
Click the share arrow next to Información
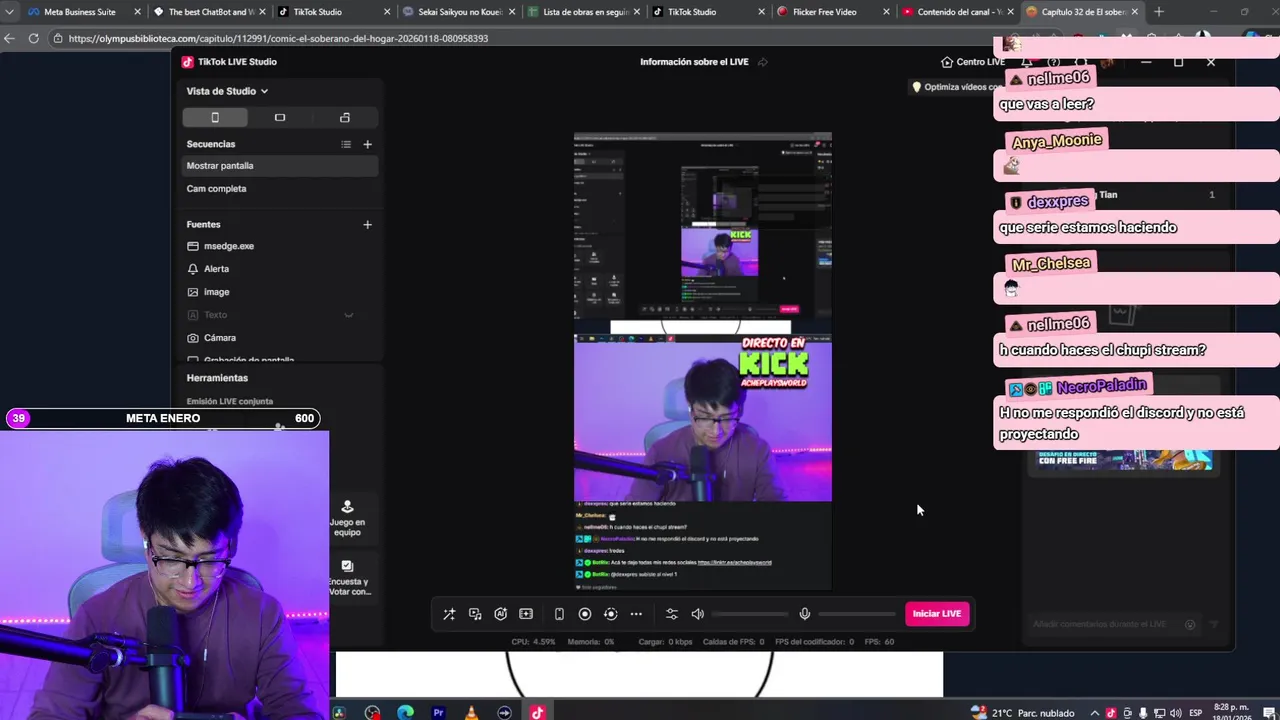pos(763,62)
